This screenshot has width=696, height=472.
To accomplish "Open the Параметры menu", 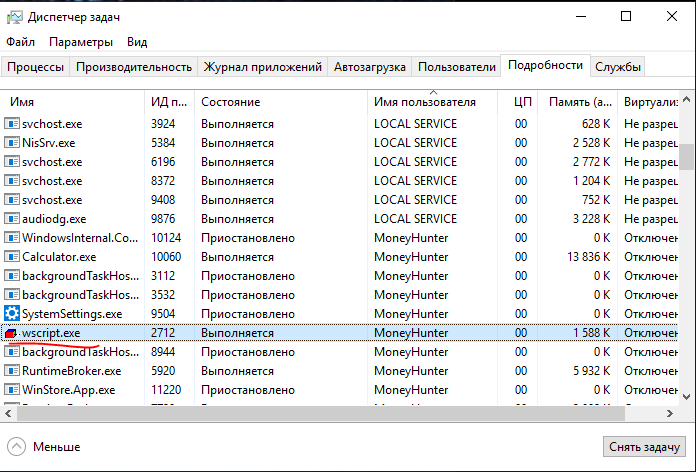I will click(81, 42).
